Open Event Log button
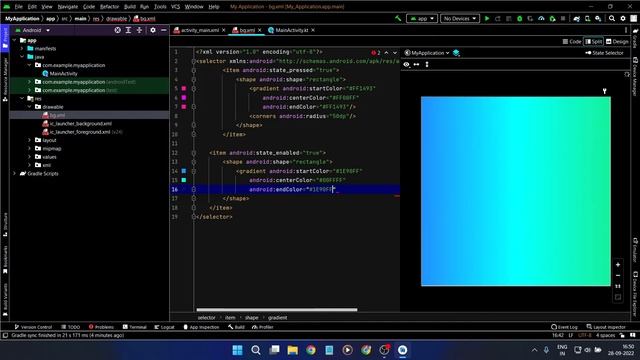This screenshot has width=640, height=360. tap(564, 327)
